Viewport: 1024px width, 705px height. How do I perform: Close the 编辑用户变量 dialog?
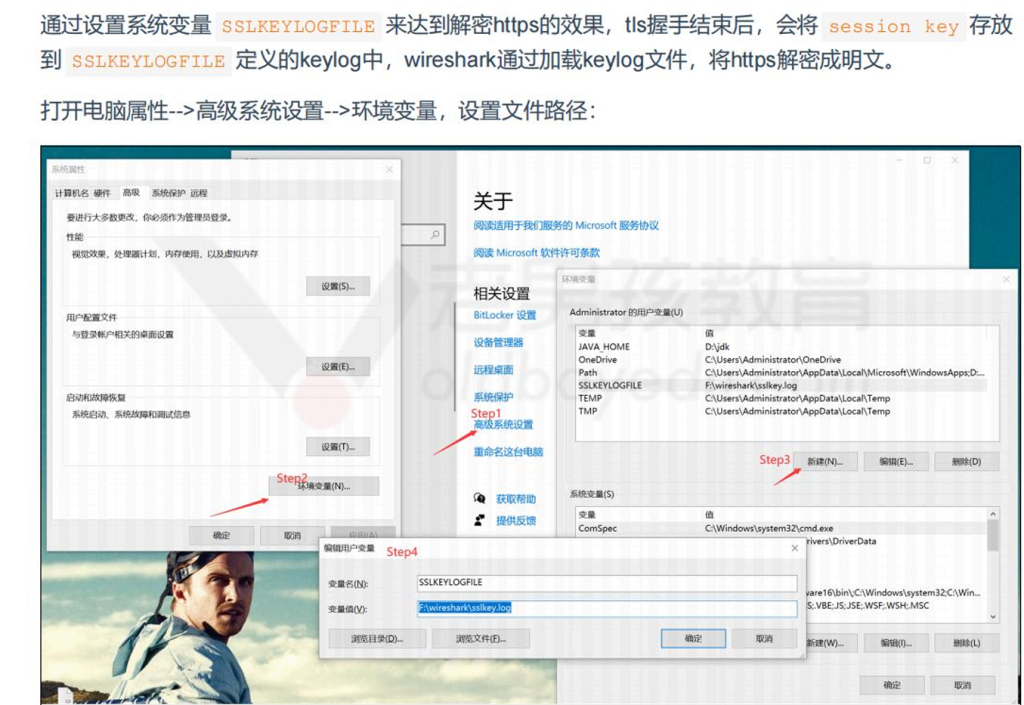pyautogui.click(x=795, y=549)
